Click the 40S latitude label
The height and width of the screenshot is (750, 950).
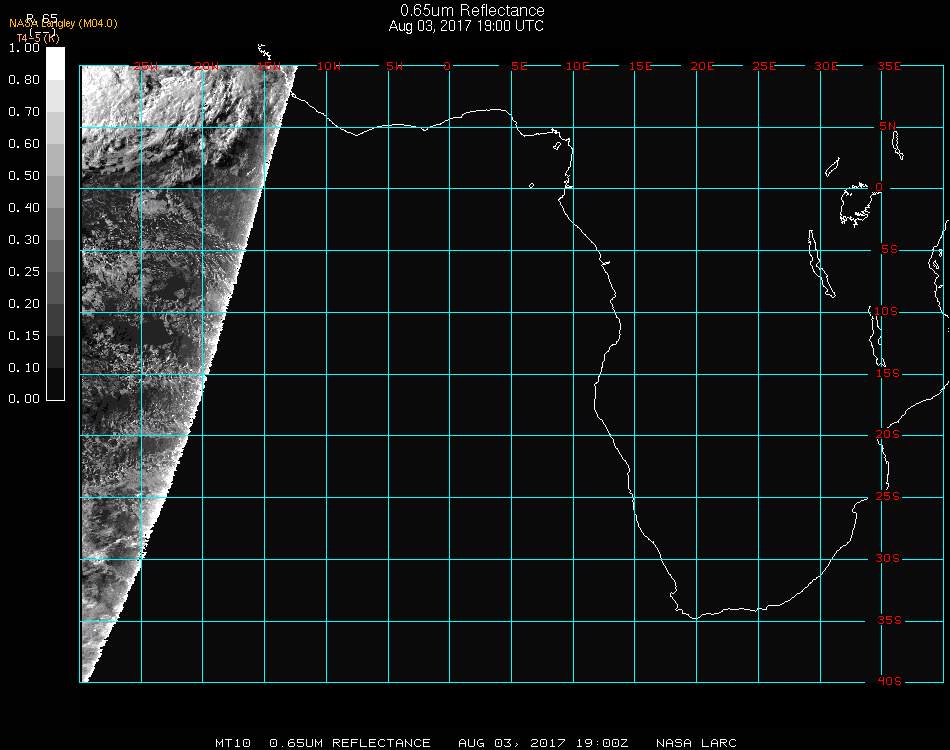(888, 681)
